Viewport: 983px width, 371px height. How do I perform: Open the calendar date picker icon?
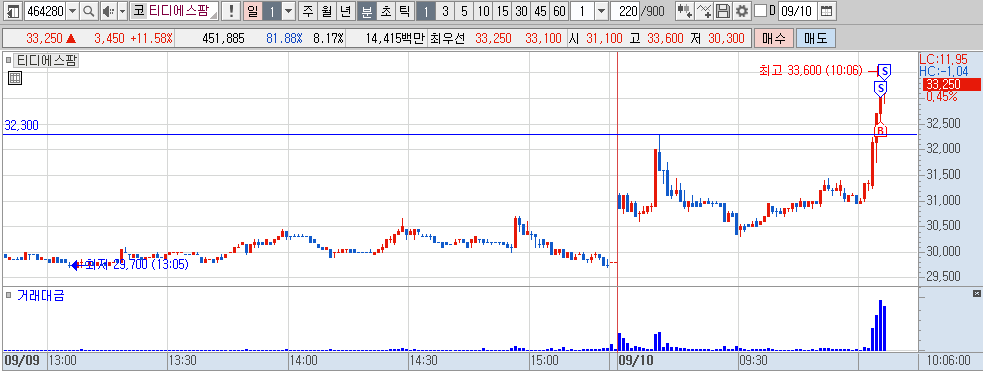[827, 11]
